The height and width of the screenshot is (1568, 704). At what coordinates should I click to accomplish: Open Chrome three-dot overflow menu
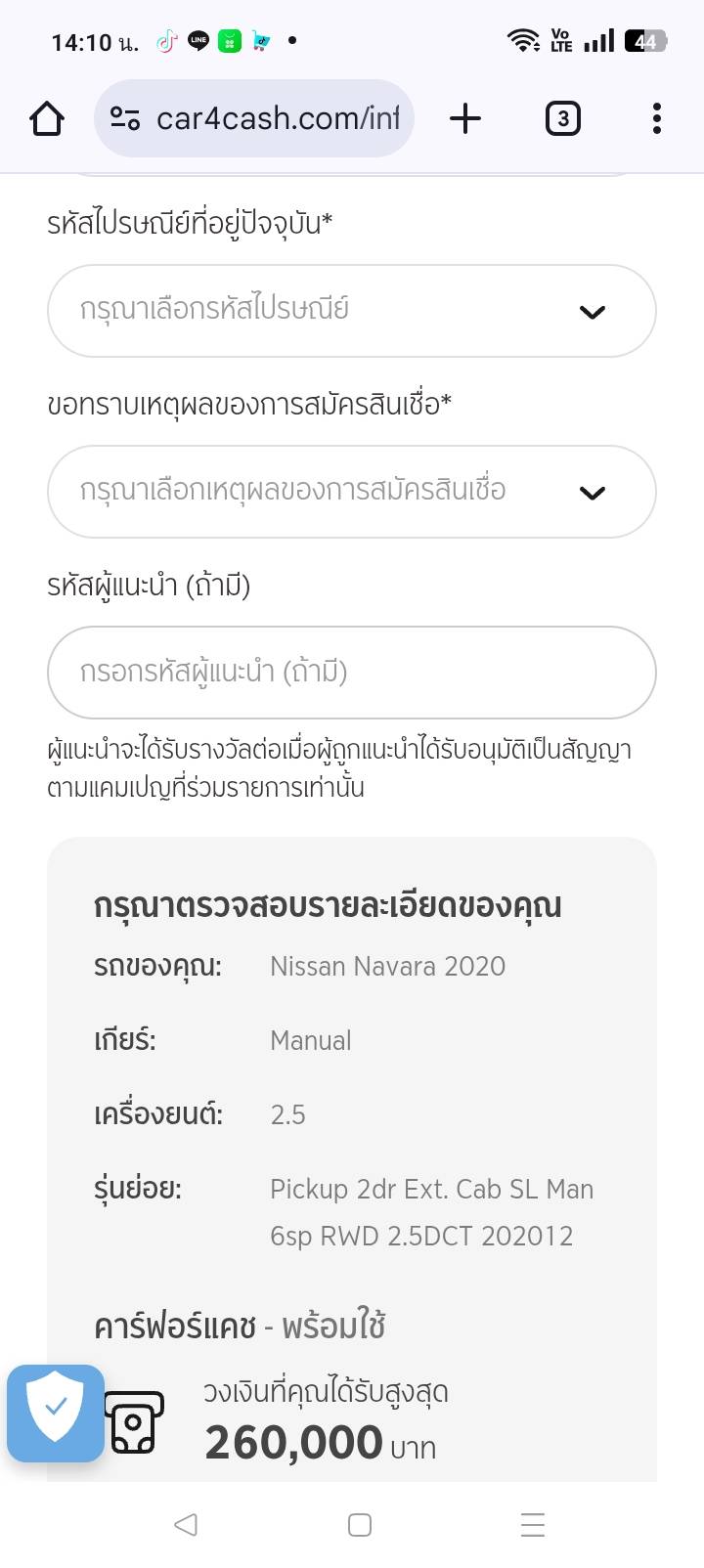click(656, 119)
